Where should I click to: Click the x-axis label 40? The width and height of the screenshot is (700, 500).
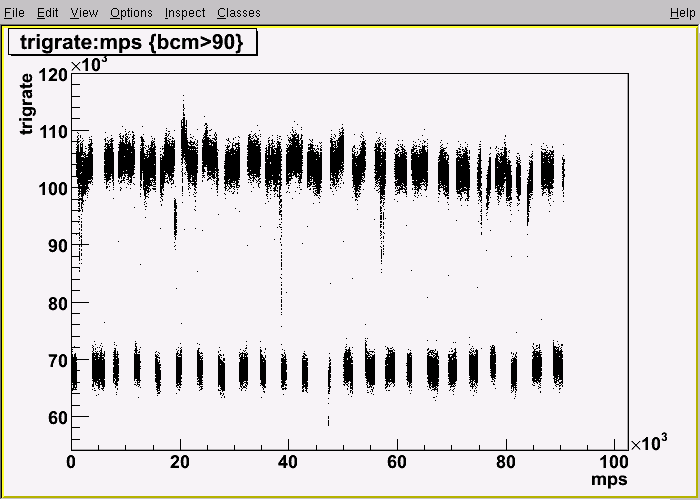coord(288,462)
